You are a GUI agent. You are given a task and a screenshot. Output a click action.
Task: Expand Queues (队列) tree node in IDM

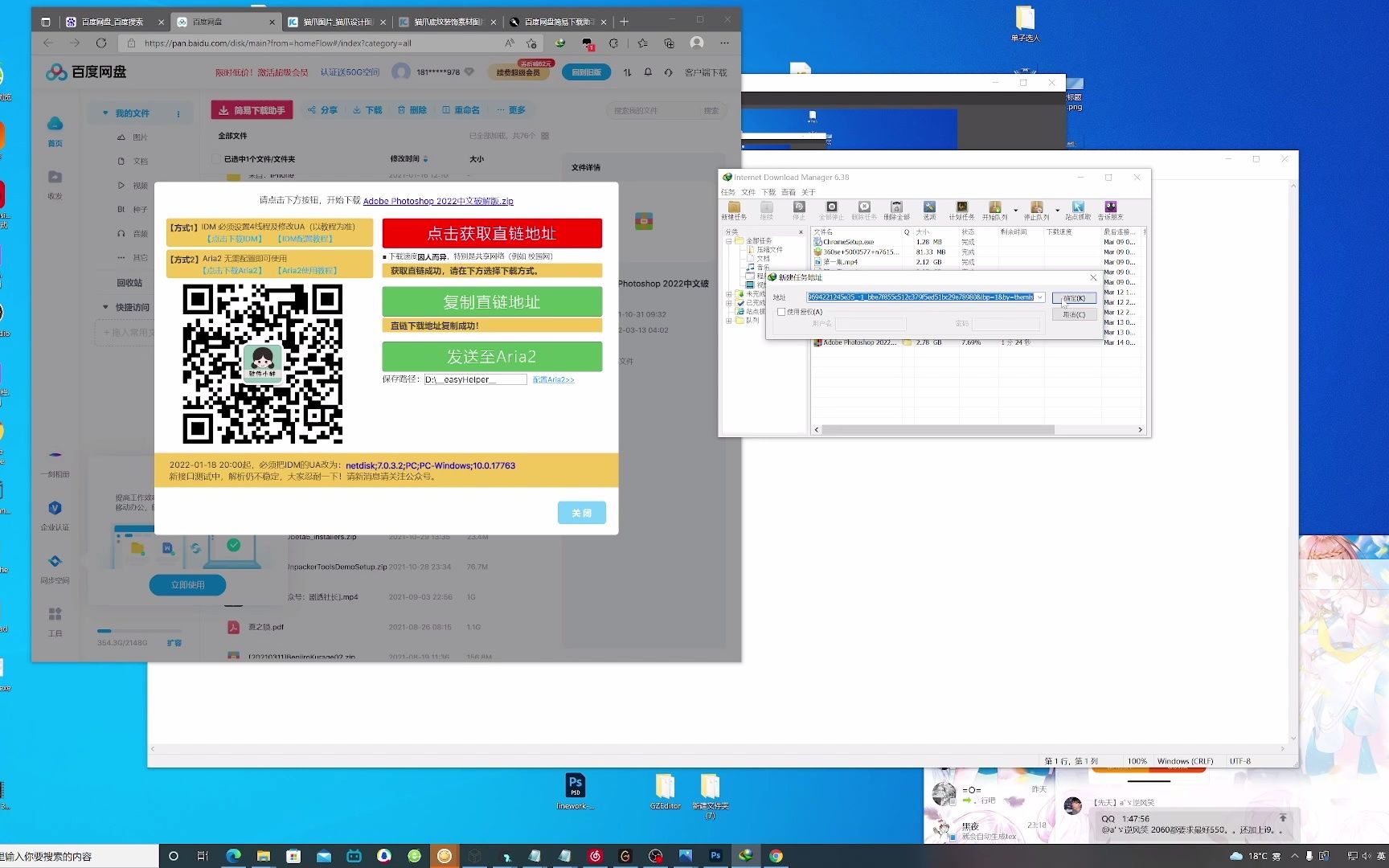click(x=729, y=320)
